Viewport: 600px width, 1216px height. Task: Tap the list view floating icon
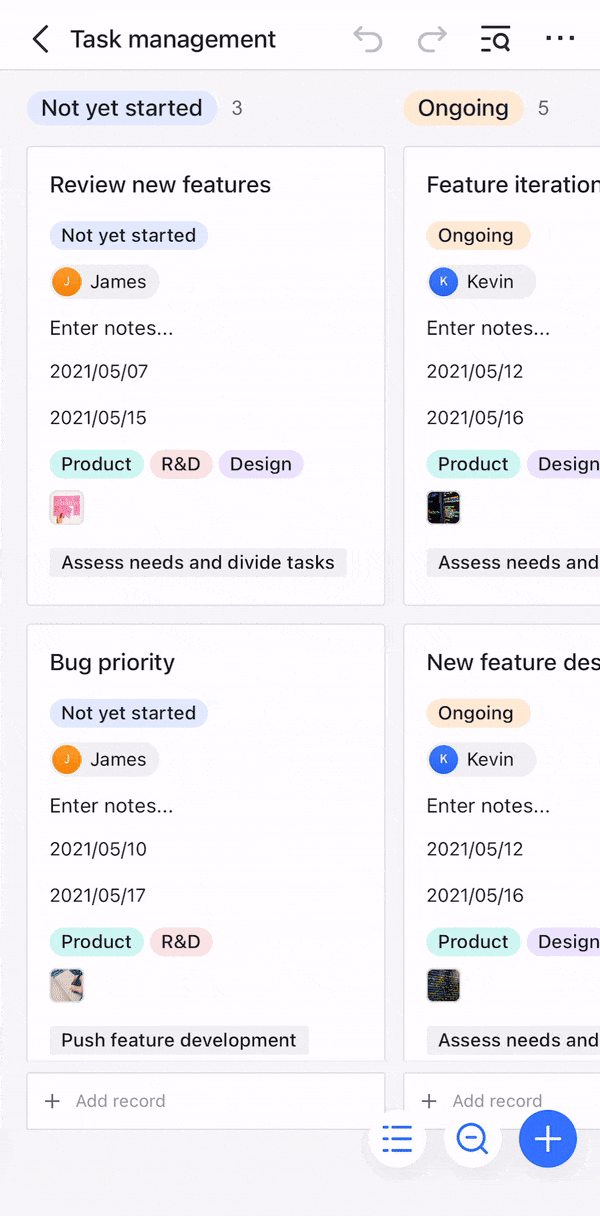(397, 1139)
